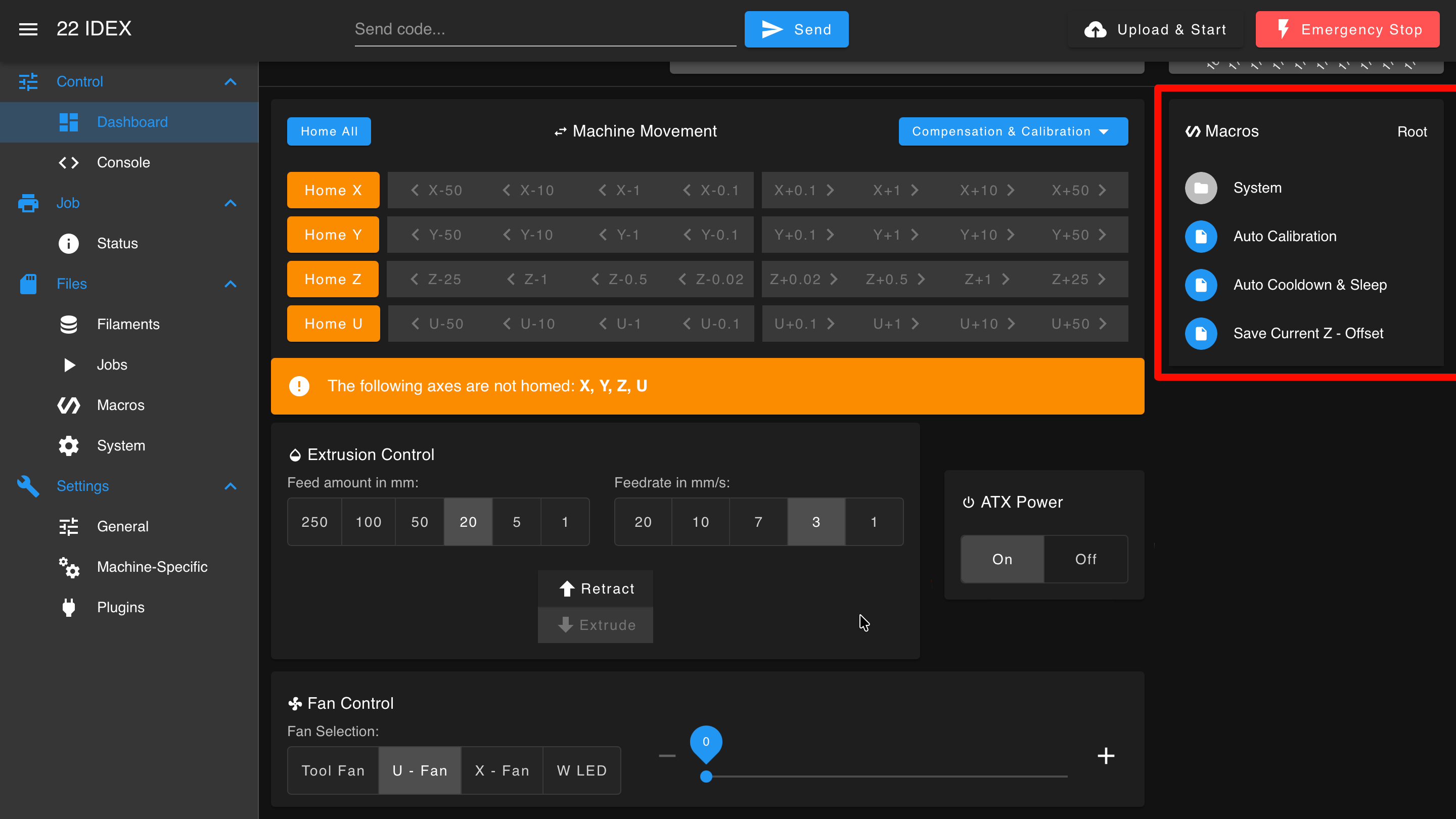Click the fan speed slider handle
1456x819 pixels.
[x=706, y=777]
